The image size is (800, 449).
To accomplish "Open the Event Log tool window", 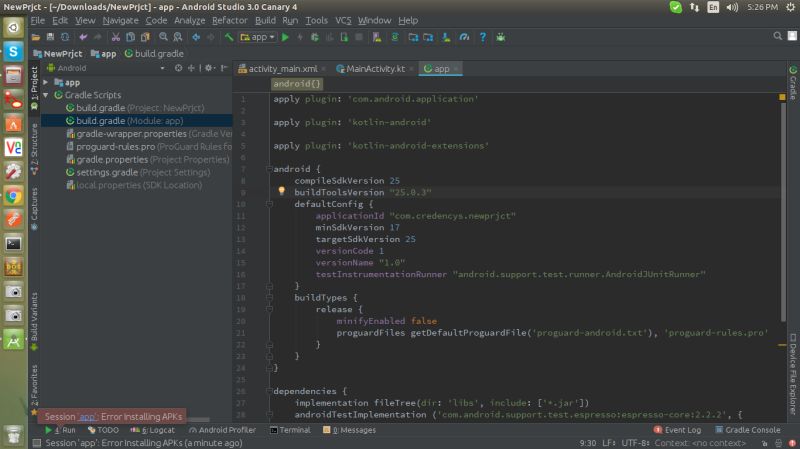I will point(678,430).
